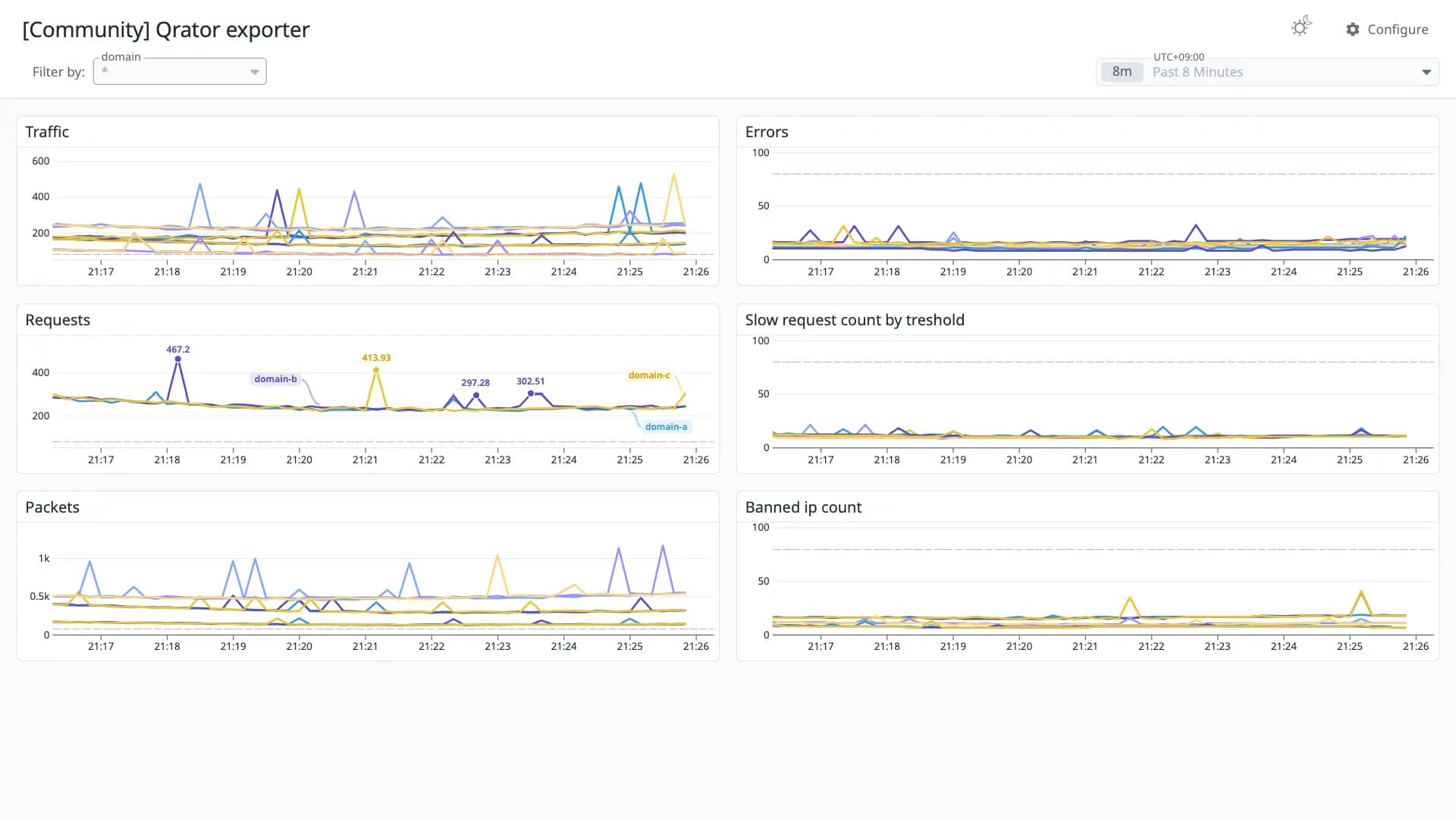The image size is (1456, 819).
Task: Open the domain filter dropdown
Action: pos(180,71)
